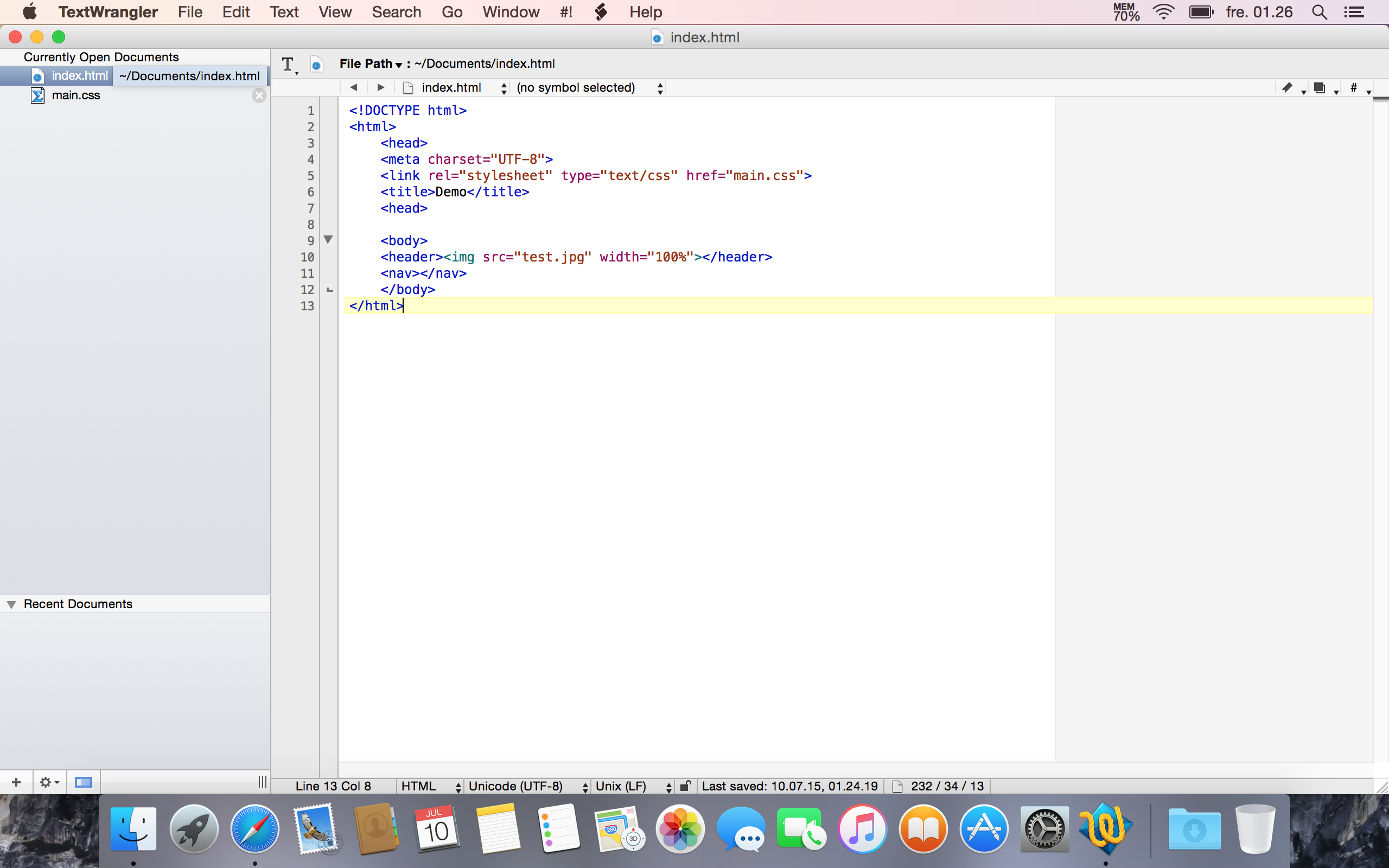Click the text options T icon

tap(288, 65)
